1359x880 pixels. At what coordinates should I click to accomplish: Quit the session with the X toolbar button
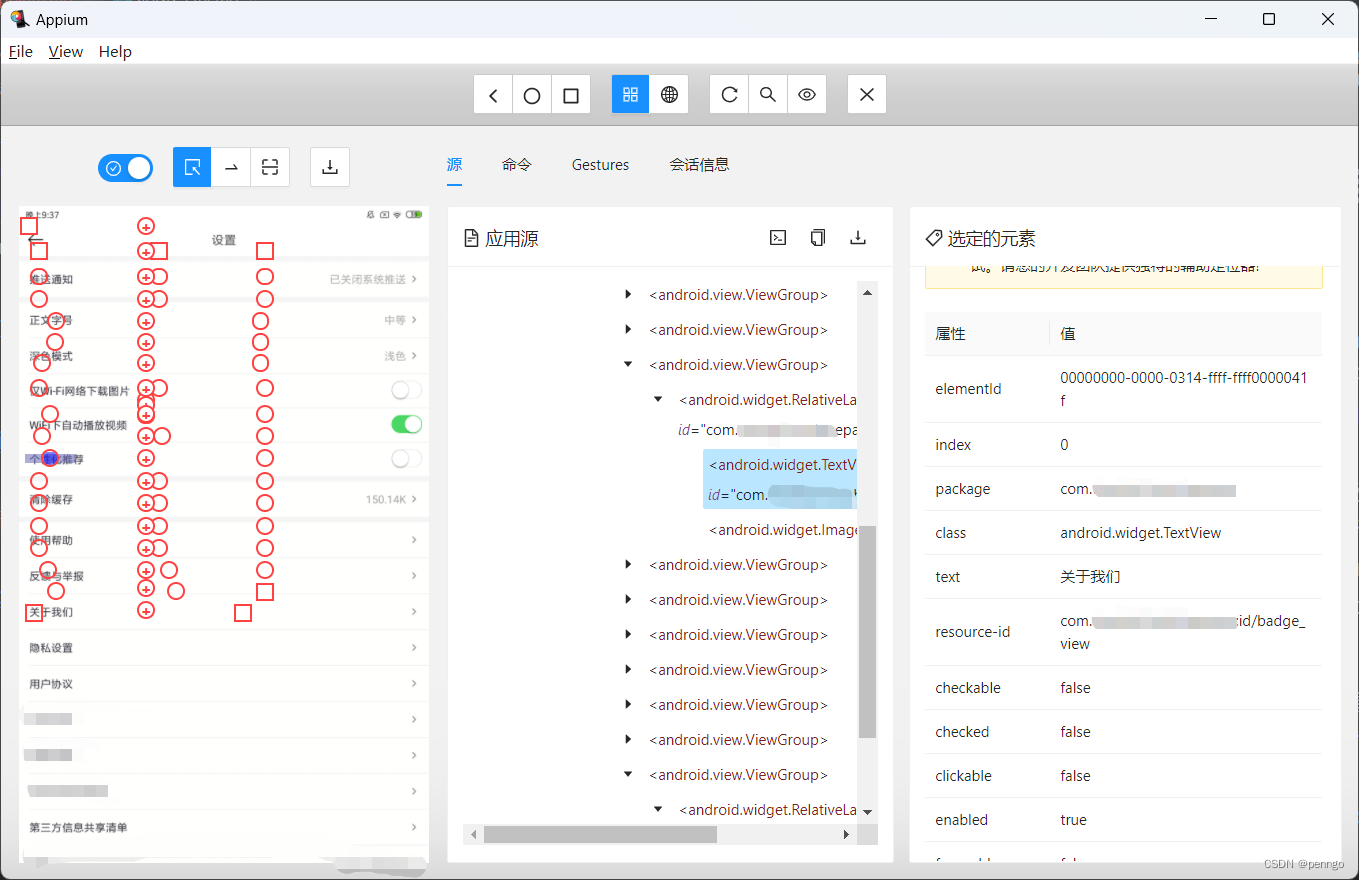tap(866, 94)
